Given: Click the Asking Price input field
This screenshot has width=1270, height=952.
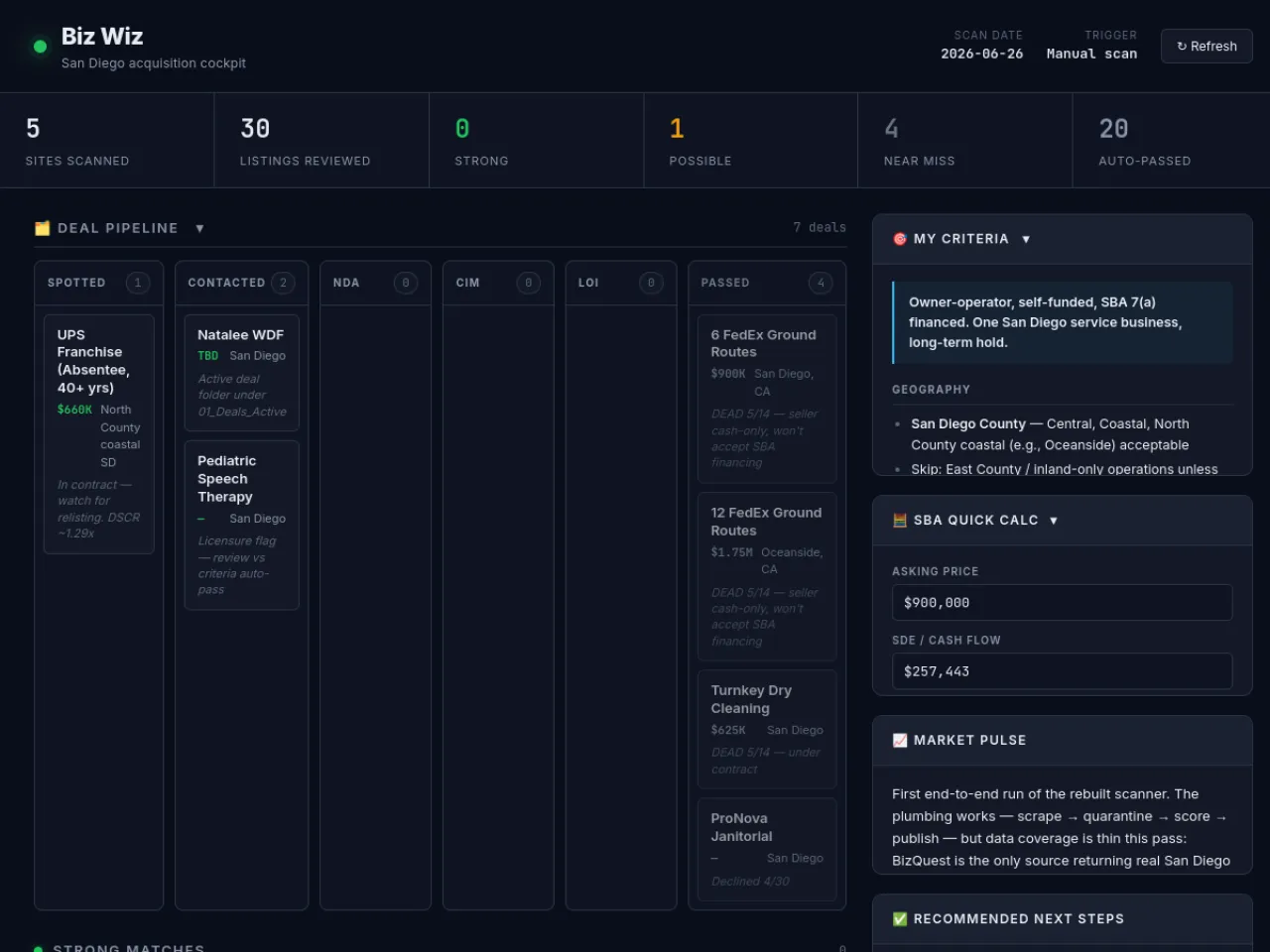Looking at the screenshot, I should [x=1062, y=602].
